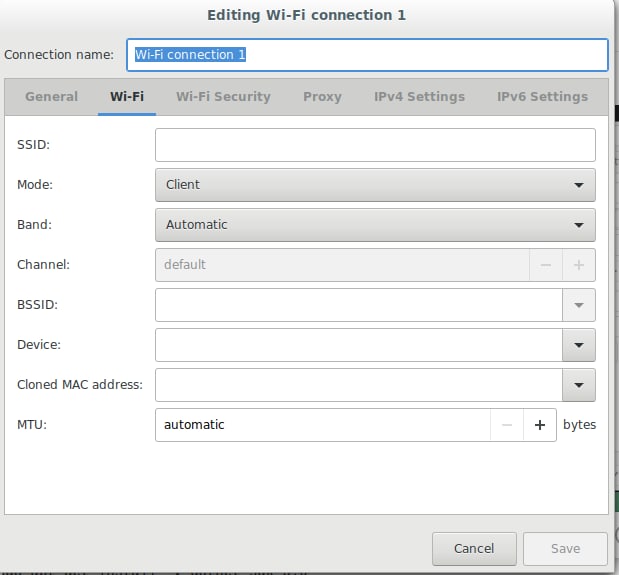The width and height of the screenshot is (619, 575).
Task: Click the Save button
Action: pos(565,549)
